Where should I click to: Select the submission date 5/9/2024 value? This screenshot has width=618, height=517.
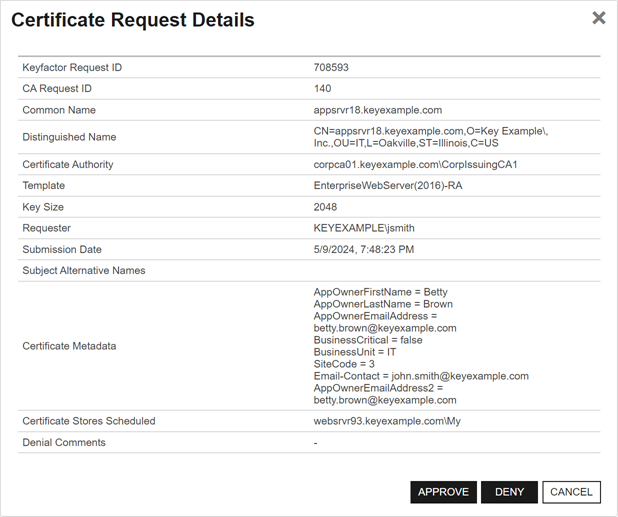[x=363, y=249]
